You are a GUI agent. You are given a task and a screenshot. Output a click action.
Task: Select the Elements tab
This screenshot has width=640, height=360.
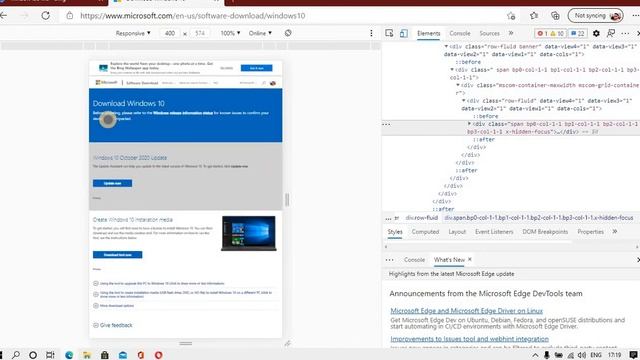coord(429,33)
